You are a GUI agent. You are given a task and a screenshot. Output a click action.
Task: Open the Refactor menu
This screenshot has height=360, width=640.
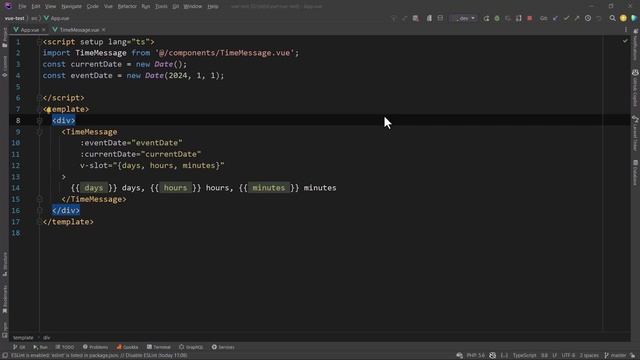127,7
